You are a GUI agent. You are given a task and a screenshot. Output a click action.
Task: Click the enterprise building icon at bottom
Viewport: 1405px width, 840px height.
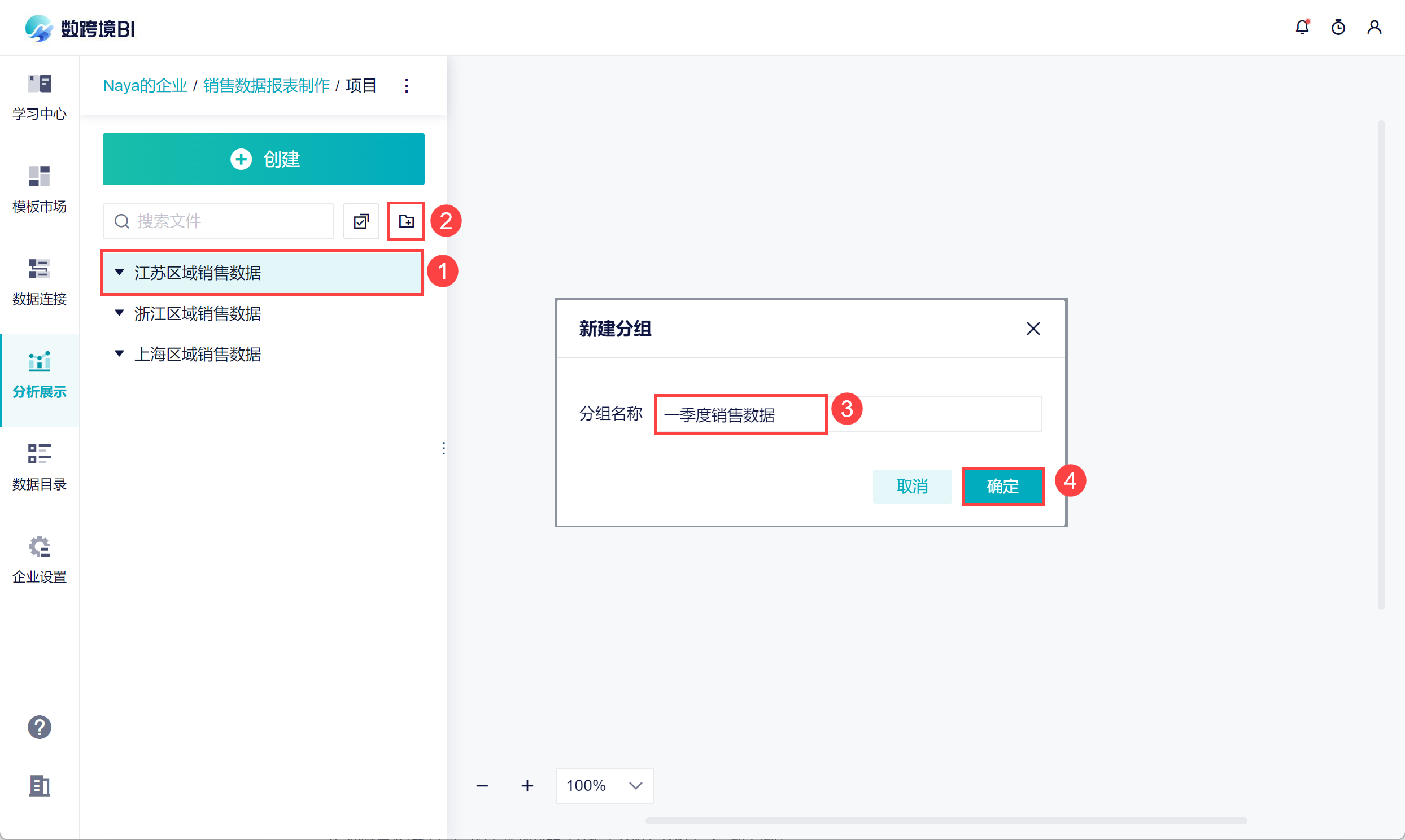(x=39, y=786)
